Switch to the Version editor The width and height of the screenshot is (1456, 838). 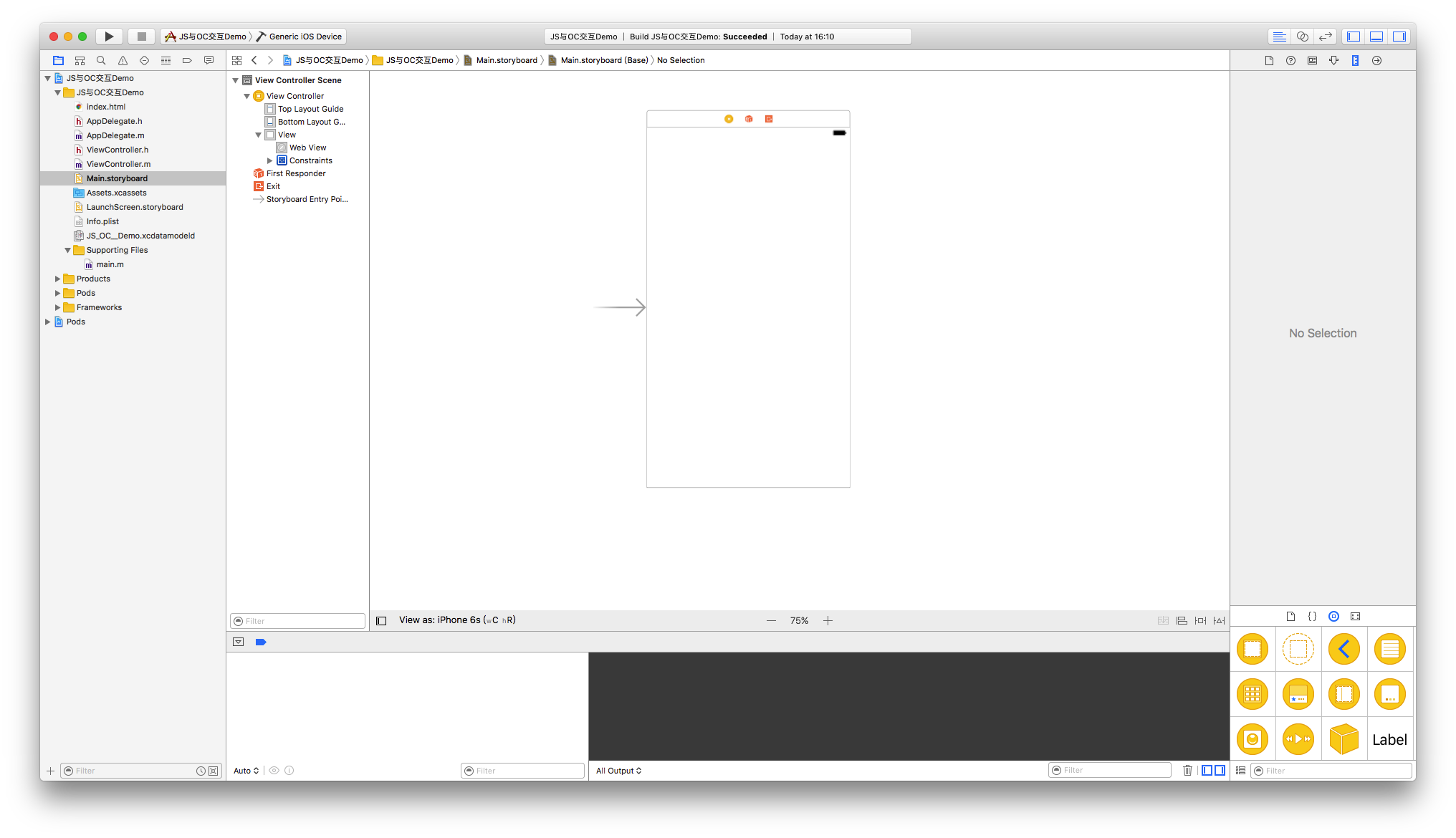click(1325, 36)
